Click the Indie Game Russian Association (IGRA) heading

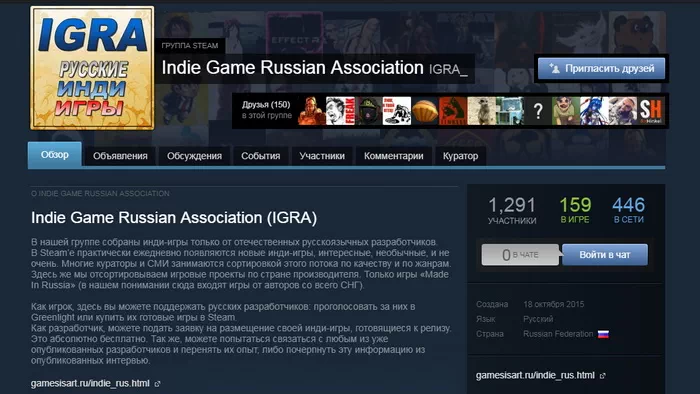coord(174,218)
